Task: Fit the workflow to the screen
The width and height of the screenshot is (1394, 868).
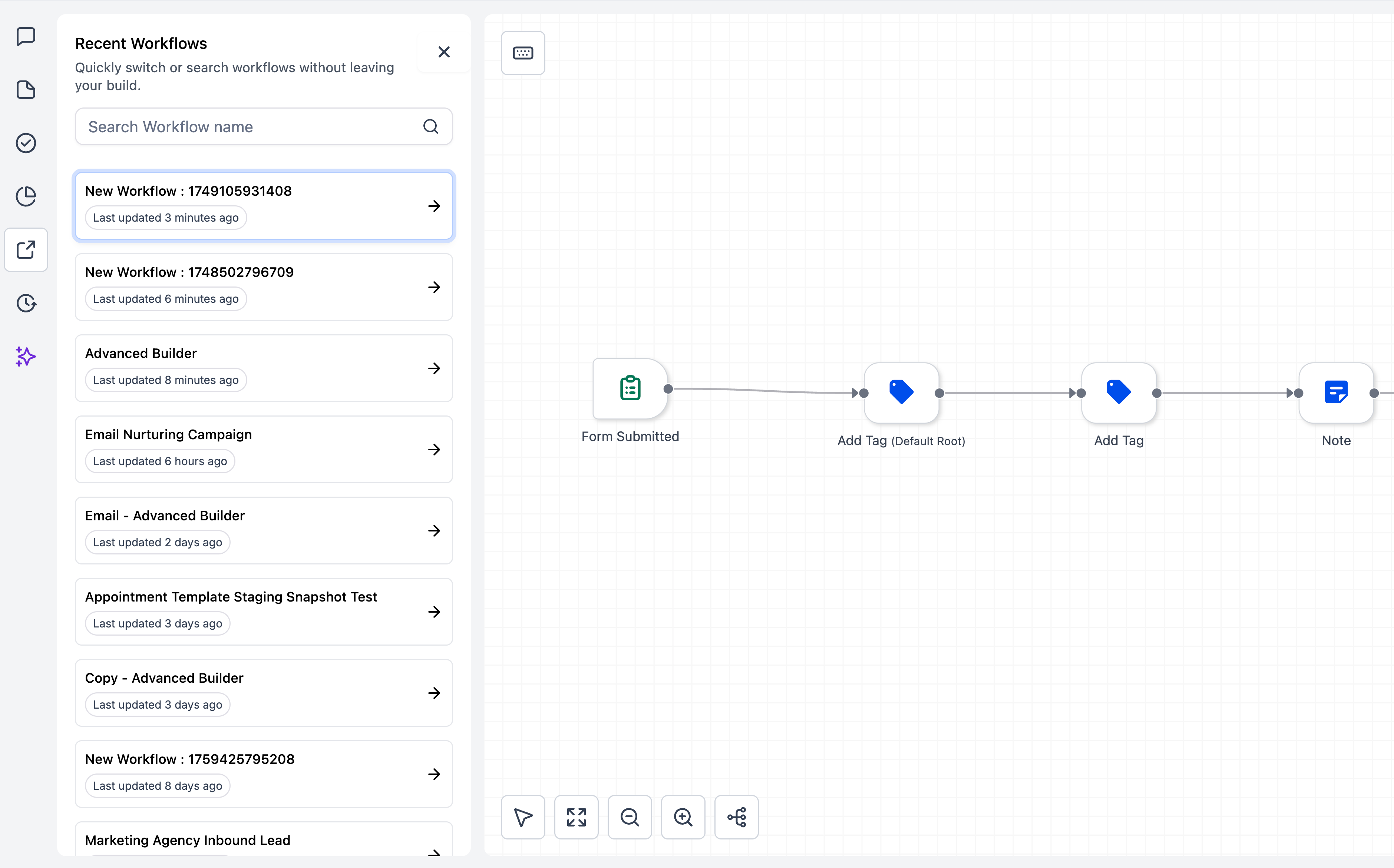Action: coord(576,817)
